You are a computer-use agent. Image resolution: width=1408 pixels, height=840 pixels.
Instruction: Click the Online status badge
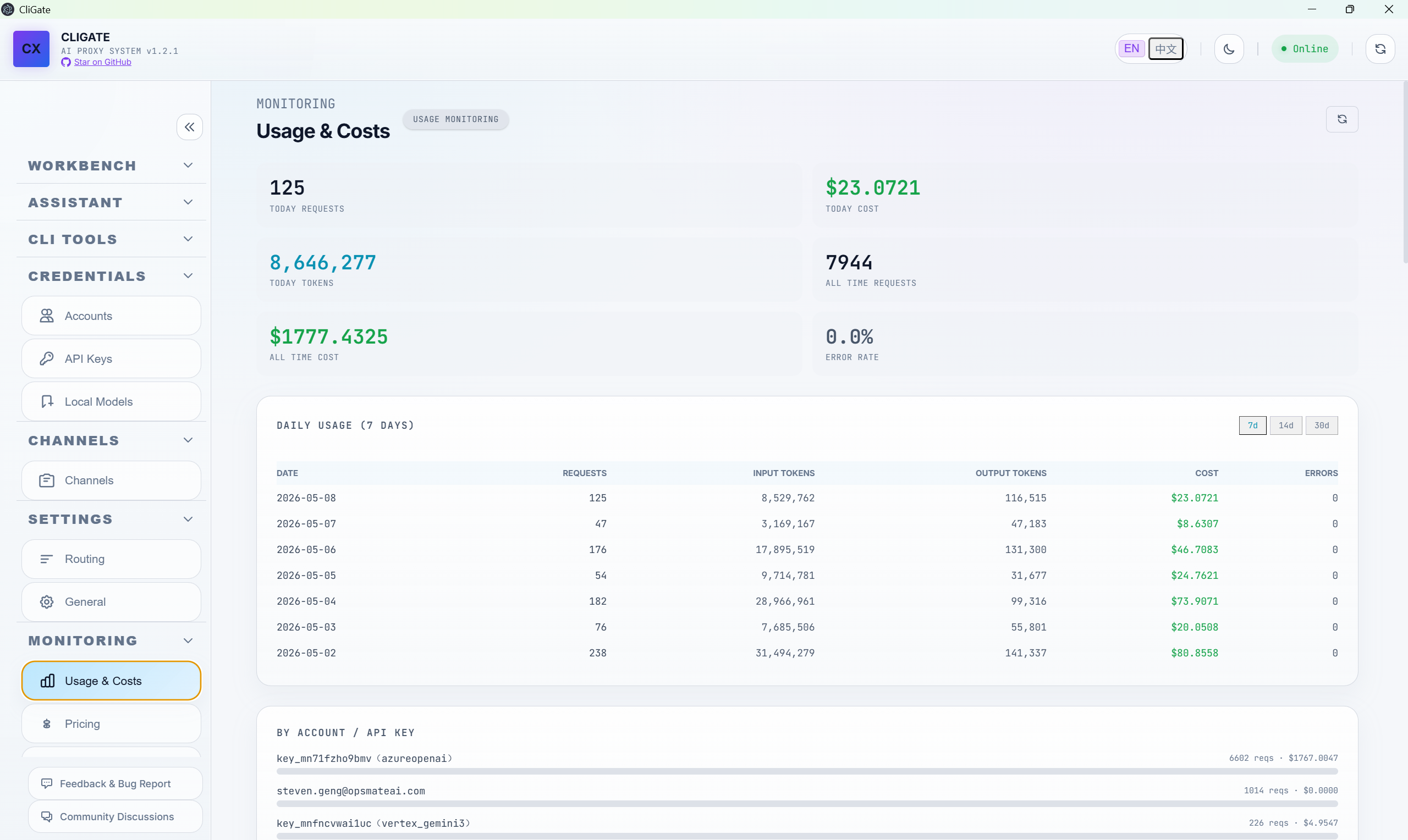pos(1305,49)
